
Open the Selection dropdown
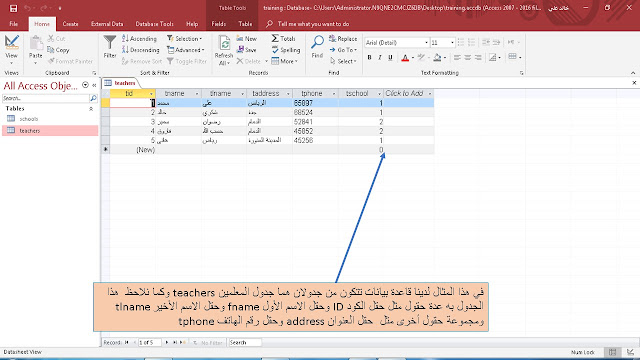point(184,38)
